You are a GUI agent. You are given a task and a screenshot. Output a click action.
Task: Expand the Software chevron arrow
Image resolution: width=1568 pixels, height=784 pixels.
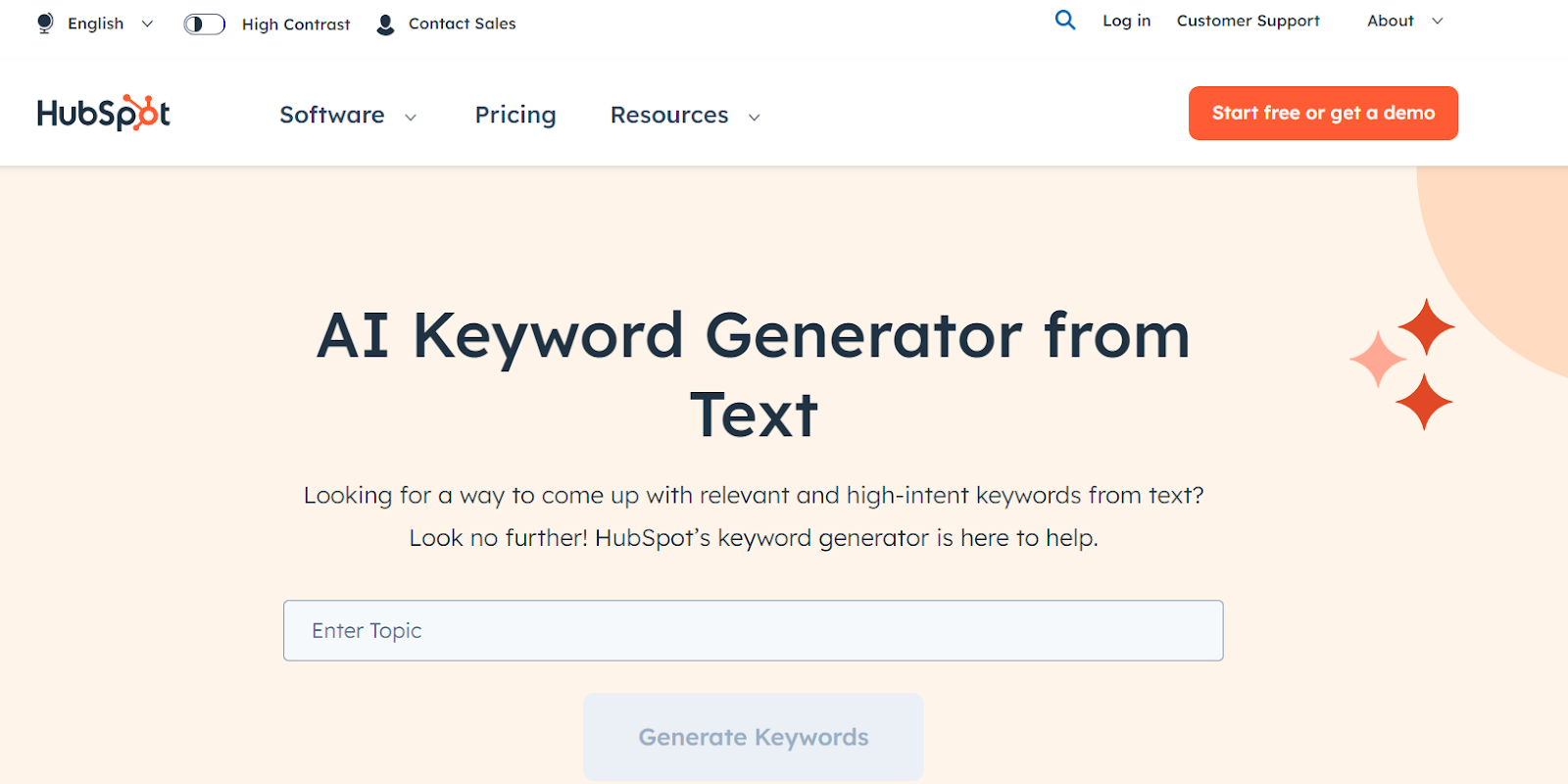[411, 118]
